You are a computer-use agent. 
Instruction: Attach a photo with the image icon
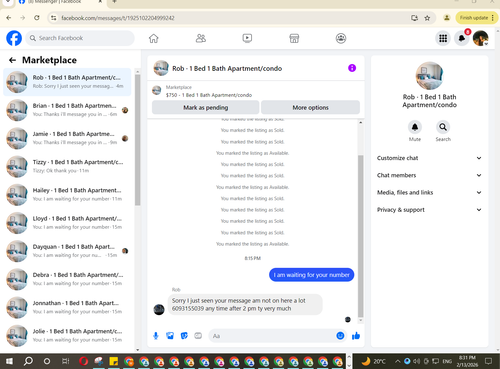pos(170,336)
